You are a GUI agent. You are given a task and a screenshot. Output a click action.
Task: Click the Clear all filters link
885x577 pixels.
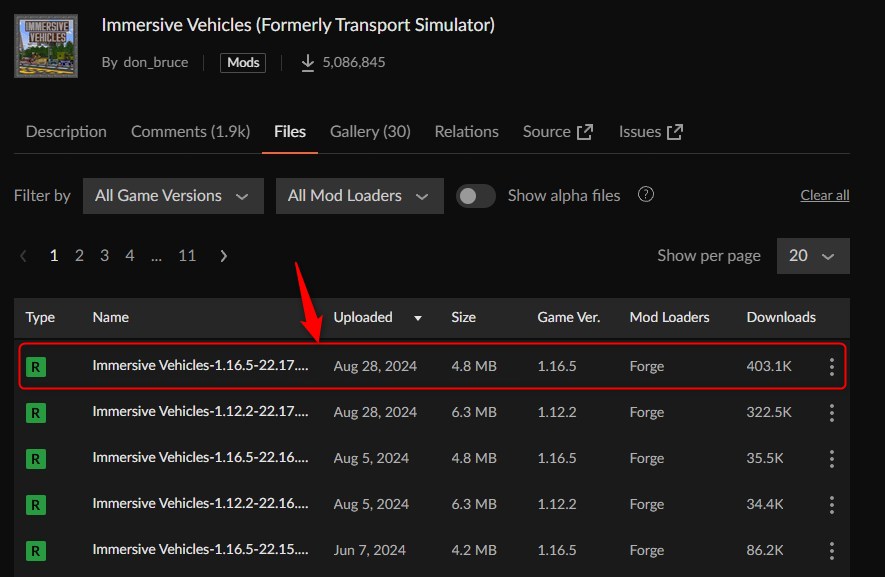825,195
